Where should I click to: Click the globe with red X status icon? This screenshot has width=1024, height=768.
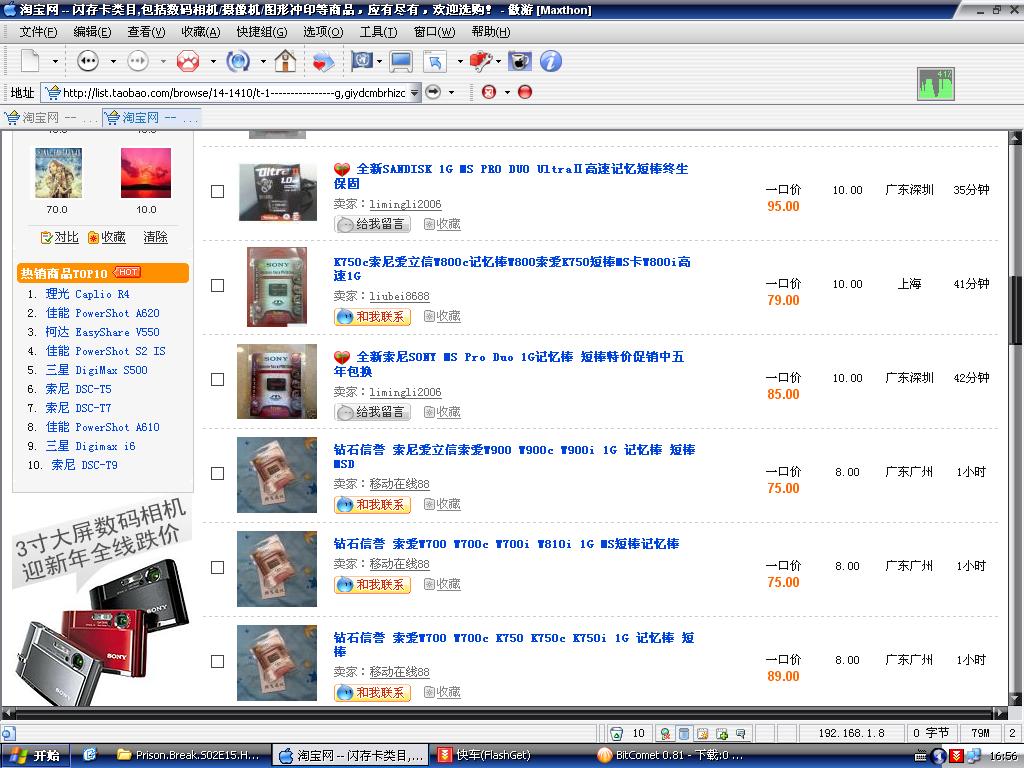click(665, 733)
